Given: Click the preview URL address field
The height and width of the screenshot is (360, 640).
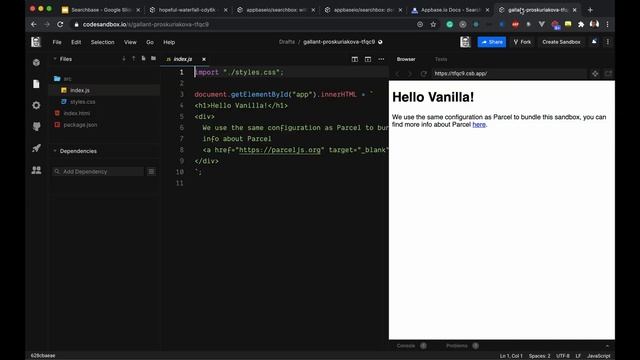Looking at the screenshot, I should tap(509, 73).
